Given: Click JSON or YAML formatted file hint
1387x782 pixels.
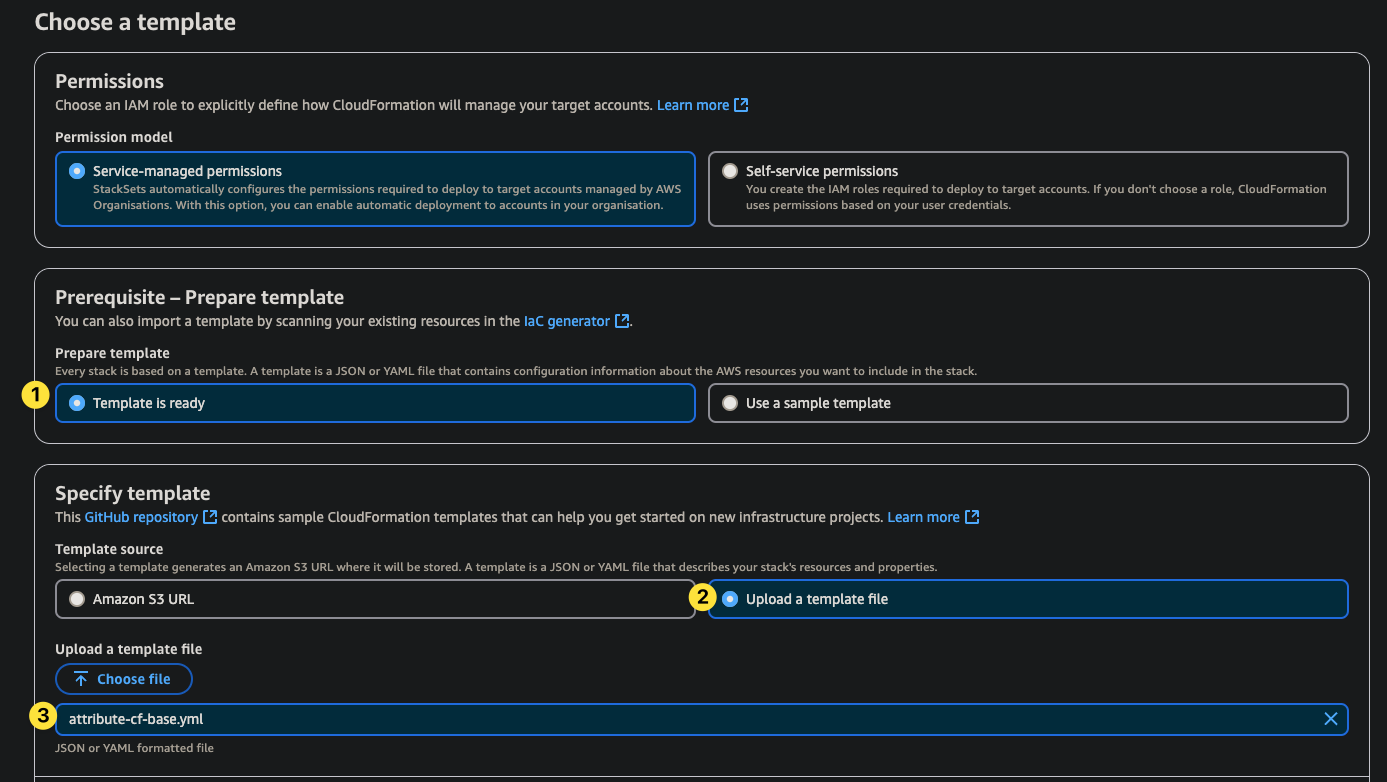Looking at the screenshot, I should click(134, 748).
